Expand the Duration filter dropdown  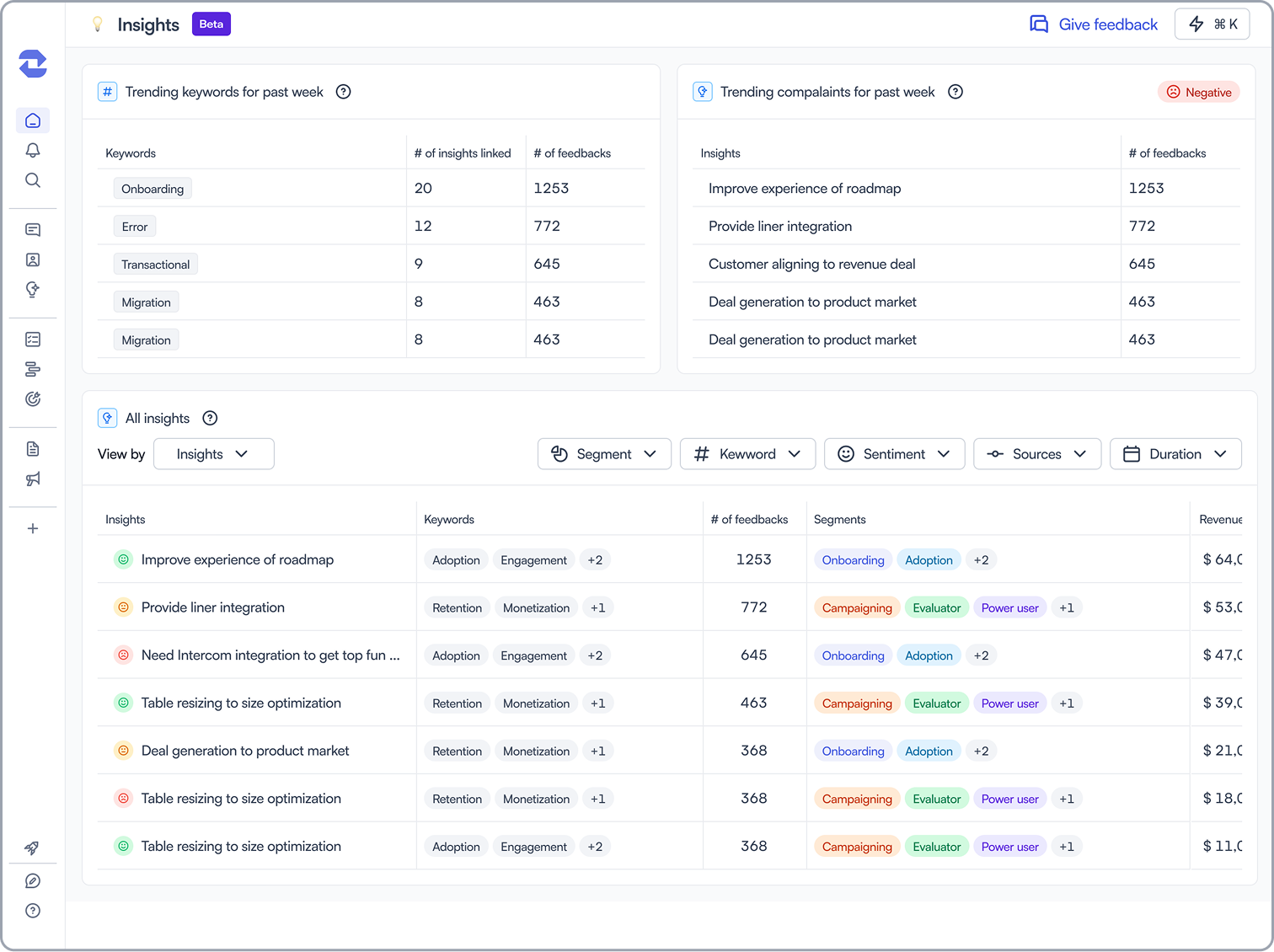click(1175, 454)
